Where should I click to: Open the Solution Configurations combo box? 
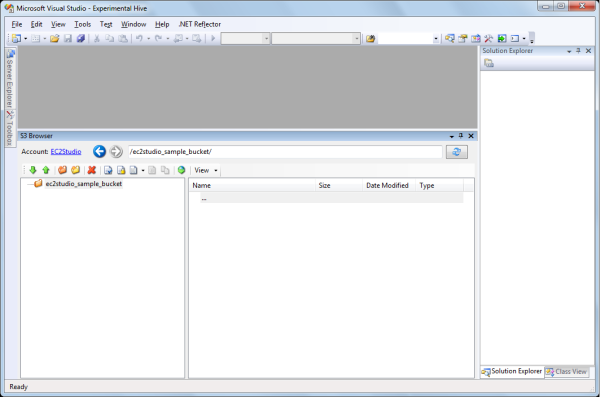click(245, 38)
